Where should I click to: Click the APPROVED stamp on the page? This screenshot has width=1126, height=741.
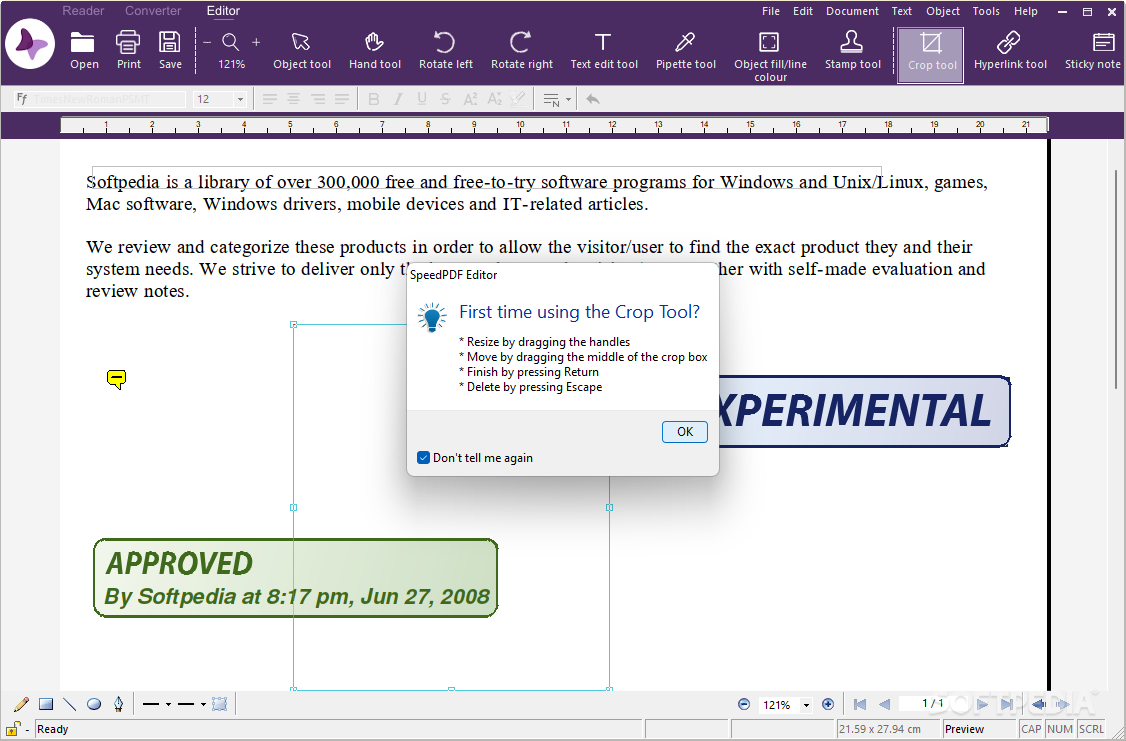click(295, 578)
